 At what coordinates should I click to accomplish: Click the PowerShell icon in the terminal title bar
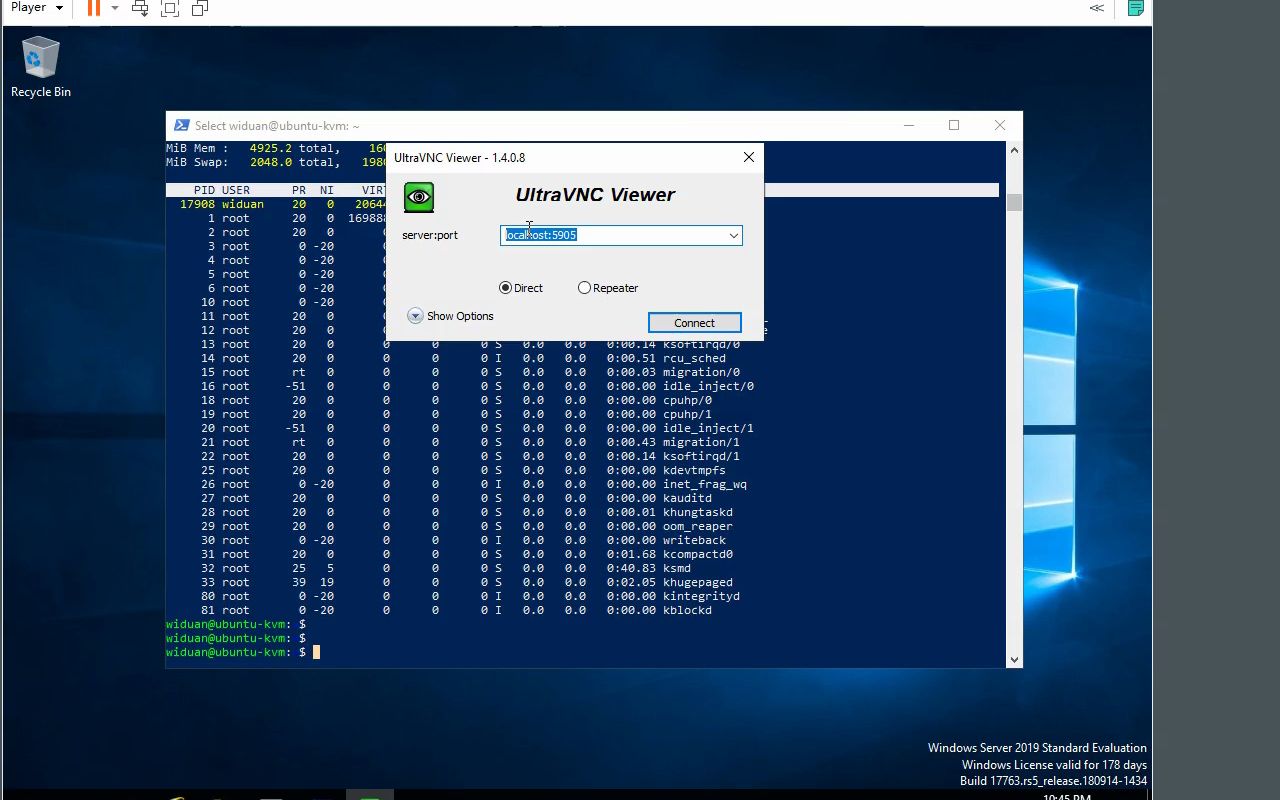(181, 125)
